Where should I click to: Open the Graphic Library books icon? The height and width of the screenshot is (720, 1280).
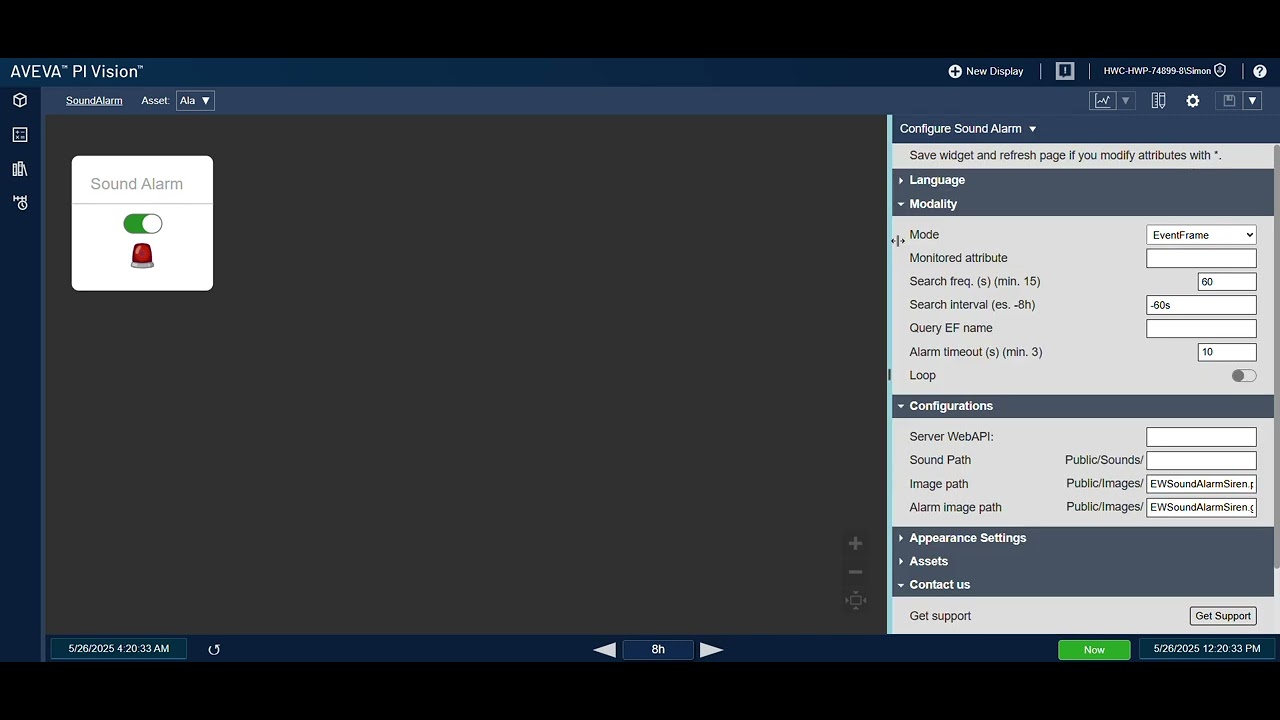[x=20, y=169]
